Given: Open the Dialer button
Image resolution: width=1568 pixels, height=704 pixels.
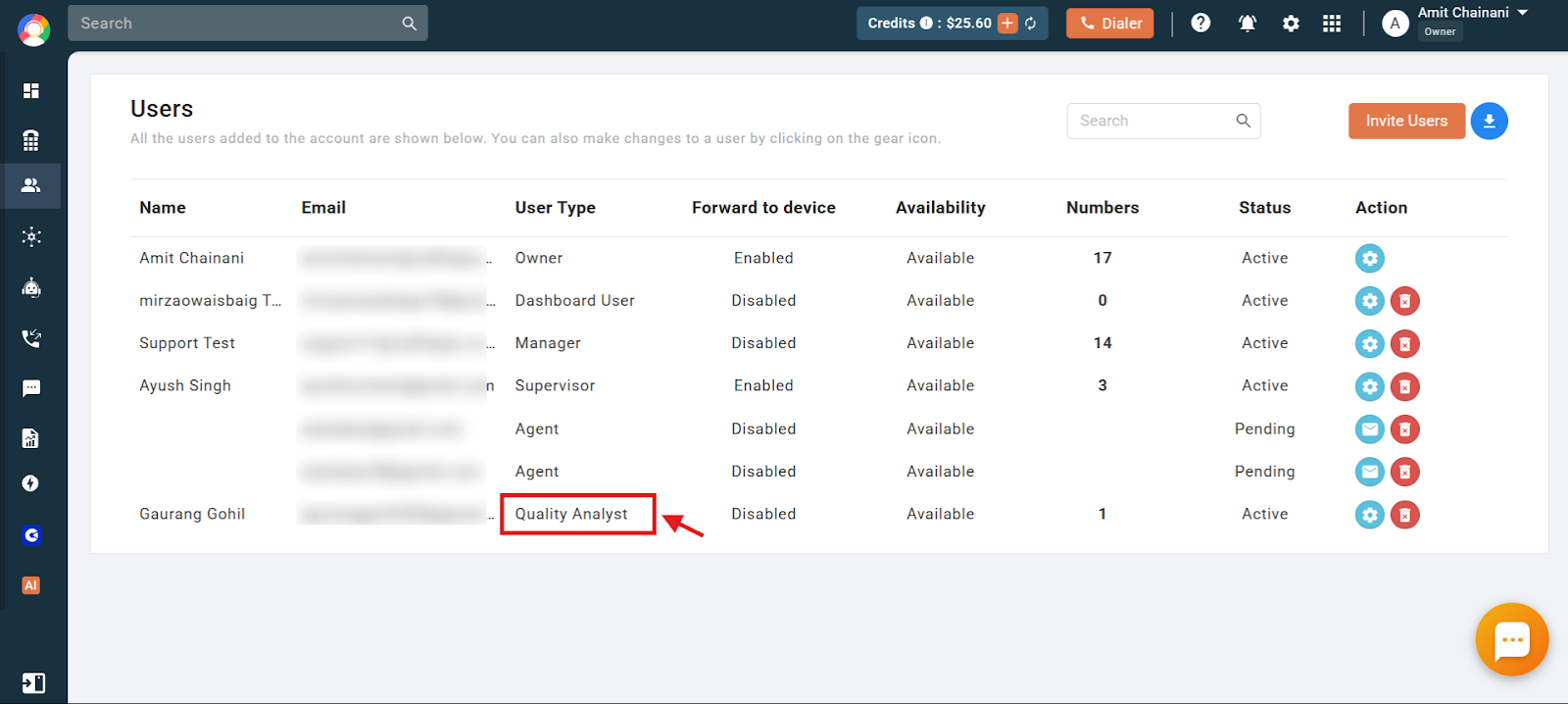Looking at the screenshot, I should 1110,24.
